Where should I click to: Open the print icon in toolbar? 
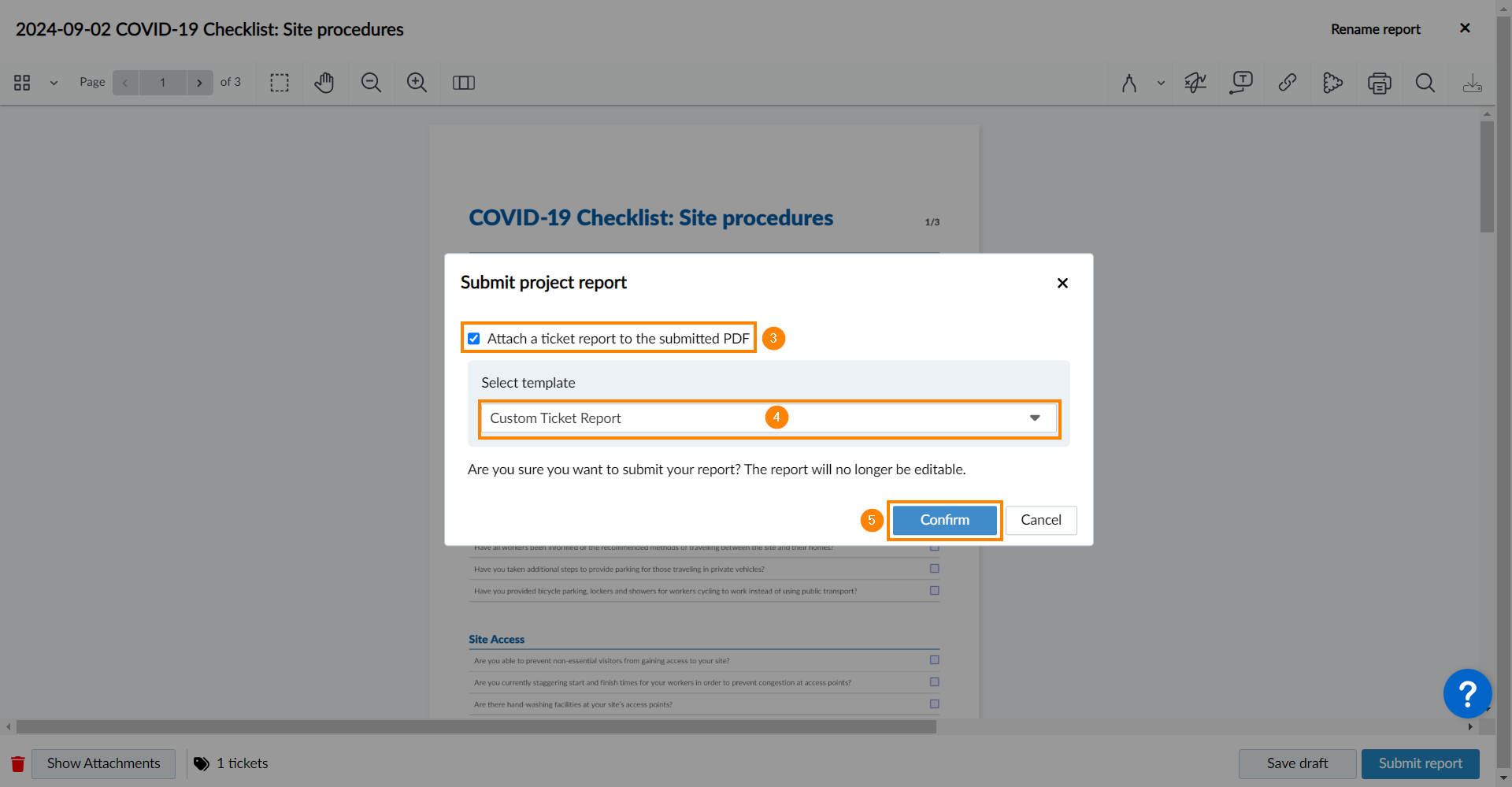click(x=1380, y=83)
